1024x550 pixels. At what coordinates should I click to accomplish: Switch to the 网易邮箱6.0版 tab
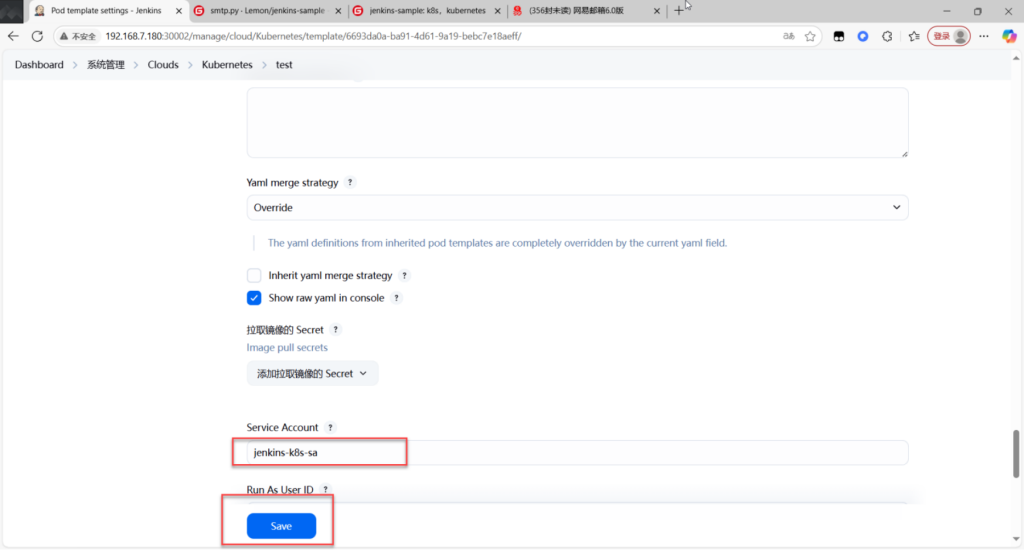pos(586,10)
